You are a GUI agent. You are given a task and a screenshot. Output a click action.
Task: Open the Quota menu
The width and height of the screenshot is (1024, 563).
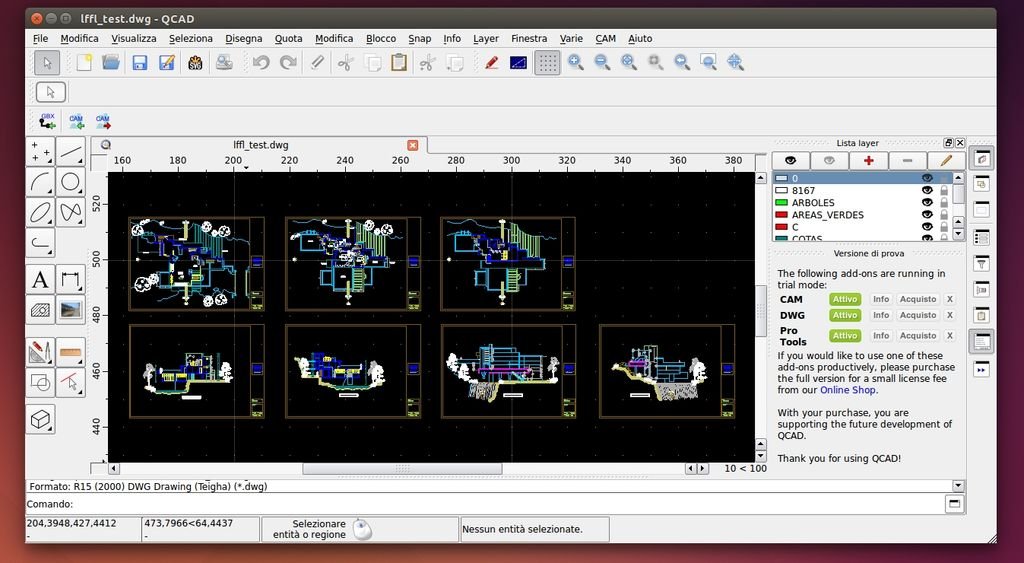pyautogui.click(x=288, y=39)
